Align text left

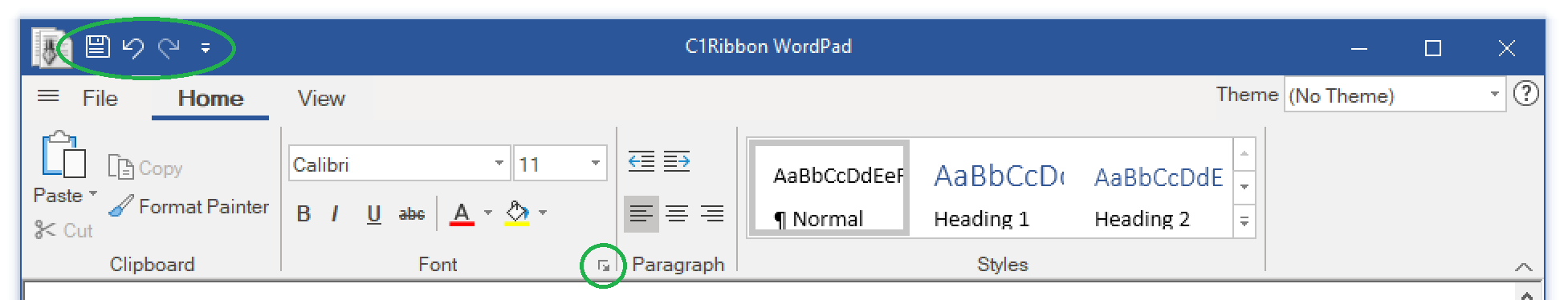point(641,213)
